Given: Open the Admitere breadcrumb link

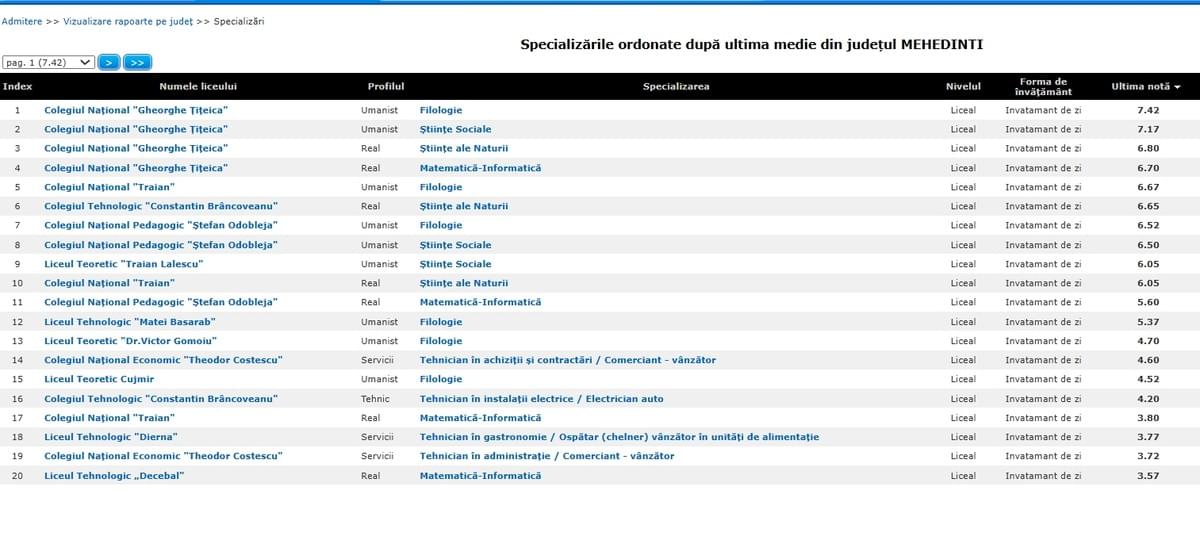Looking at the screenshot, I should click(x=22, y=21).
